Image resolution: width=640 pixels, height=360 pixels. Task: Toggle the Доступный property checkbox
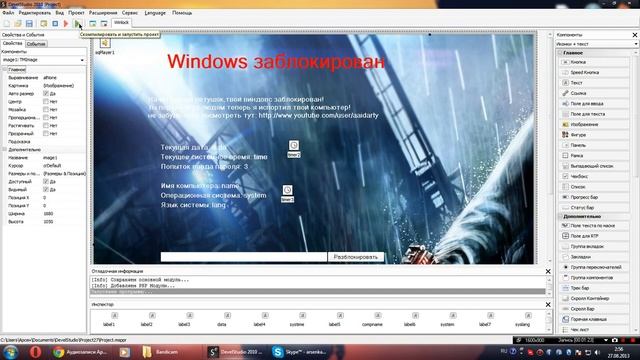pos(46,181)
